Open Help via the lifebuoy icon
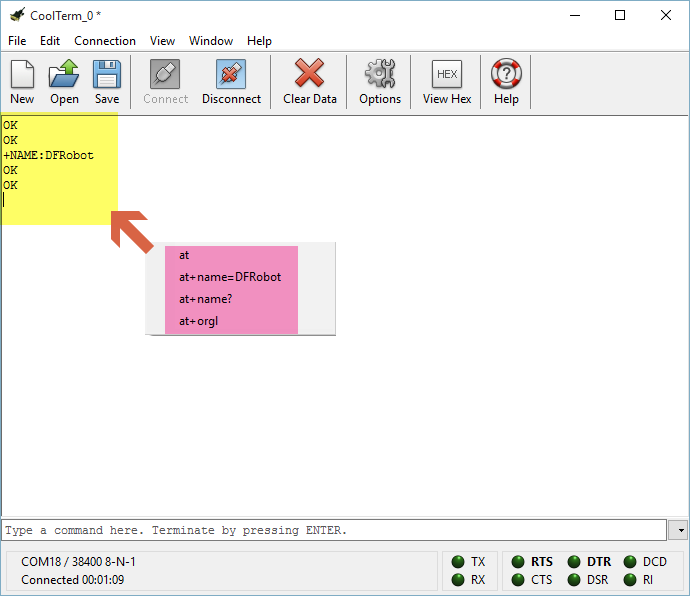 506,73
